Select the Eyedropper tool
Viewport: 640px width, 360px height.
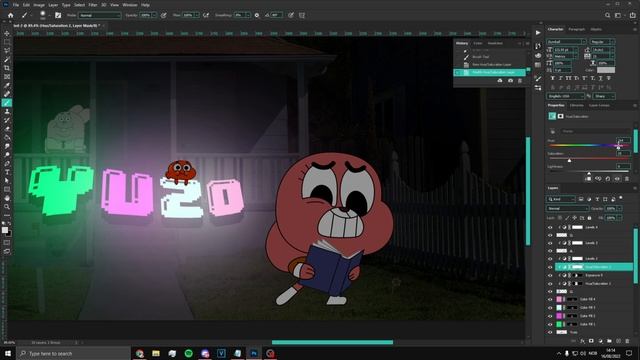click(x=7, y=85)
